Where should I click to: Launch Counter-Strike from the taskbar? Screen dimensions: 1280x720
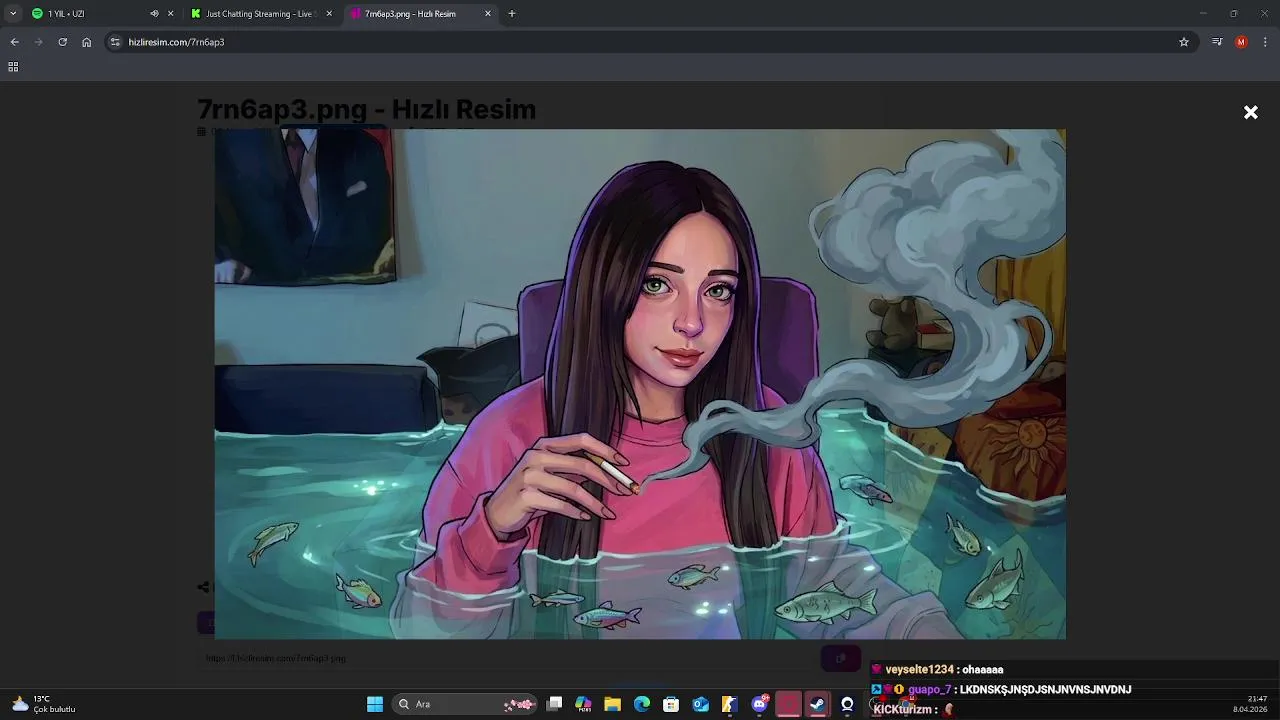730,704
